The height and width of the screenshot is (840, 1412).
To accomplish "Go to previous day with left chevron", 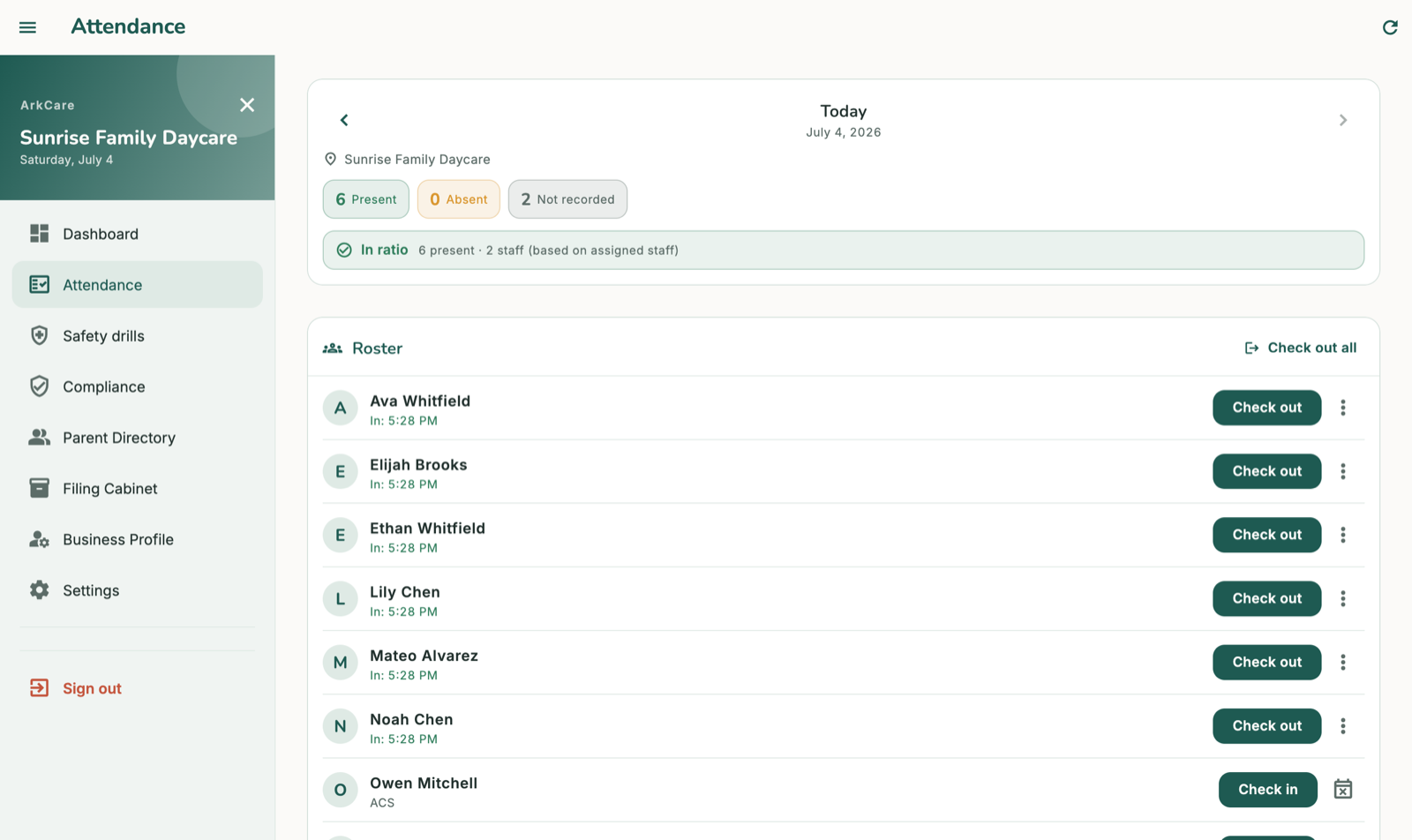I will pyautogui.click(x=344, y=120).
